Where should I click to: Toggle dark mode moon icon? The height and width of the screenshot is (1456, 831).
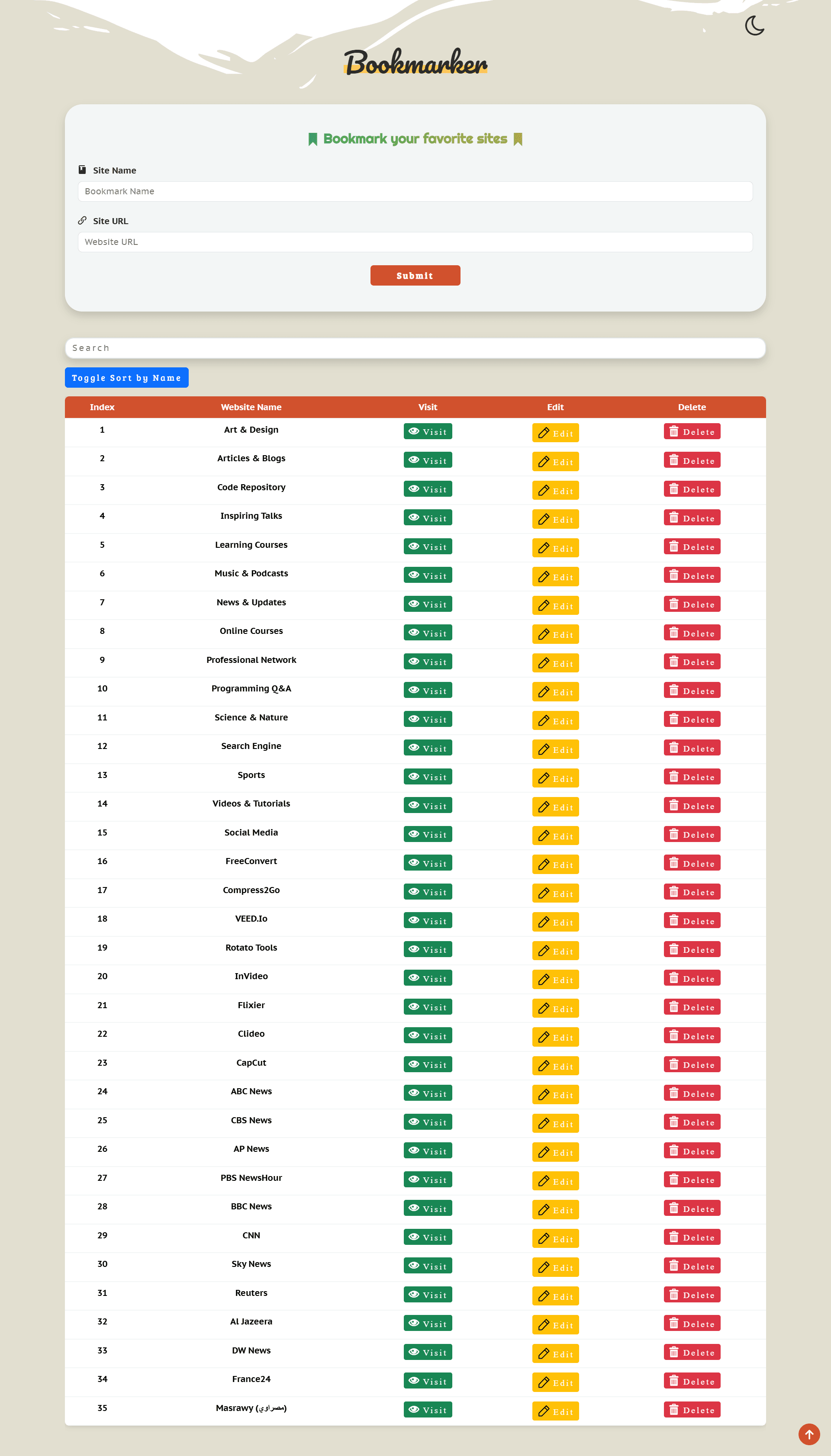[x=754, y=26]
